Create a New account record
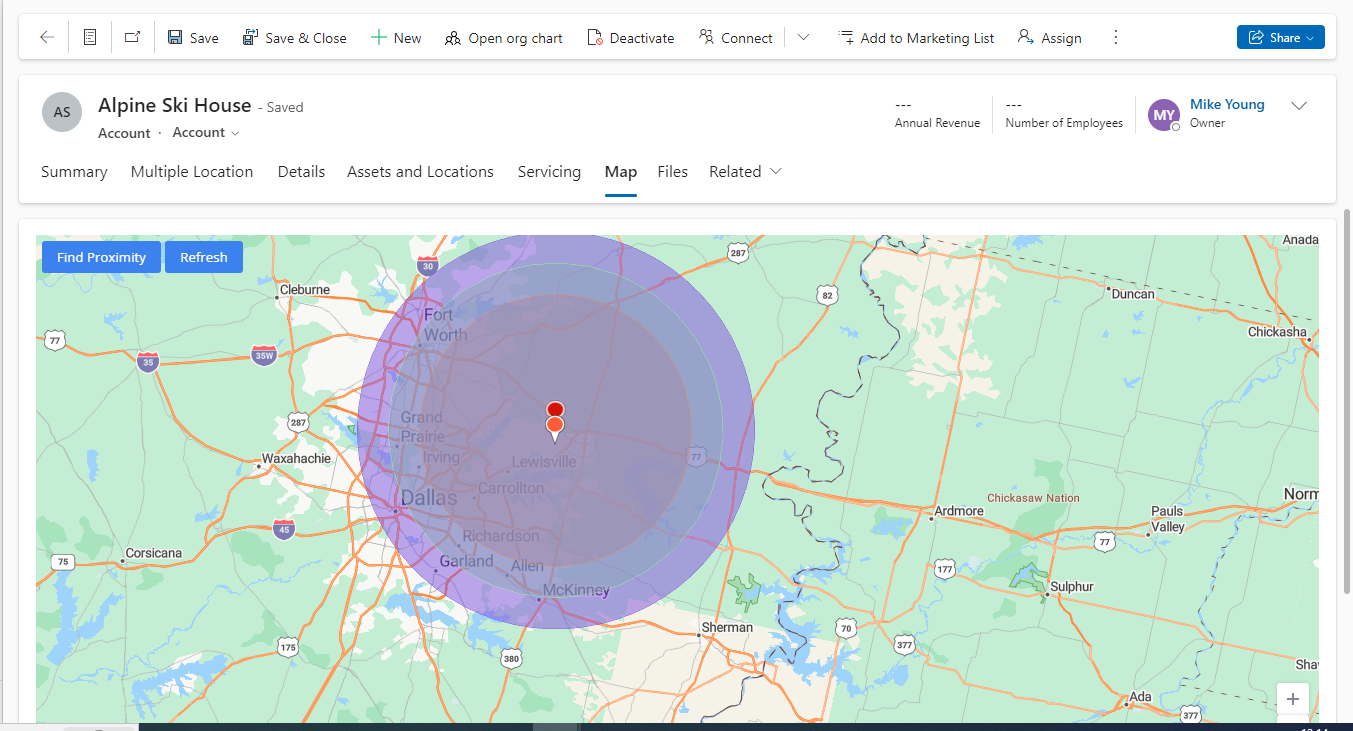Screen dimensions: 1353x731 click(396, 38)
